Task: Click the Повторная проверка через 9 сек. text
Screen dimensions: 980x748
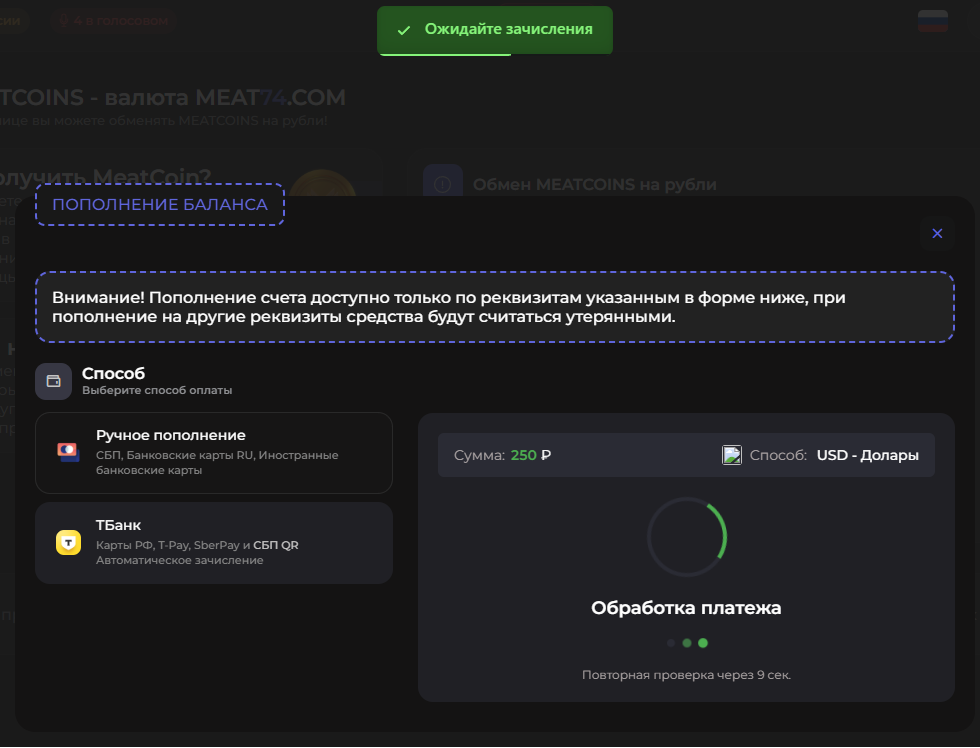Action: pos(686,675)
